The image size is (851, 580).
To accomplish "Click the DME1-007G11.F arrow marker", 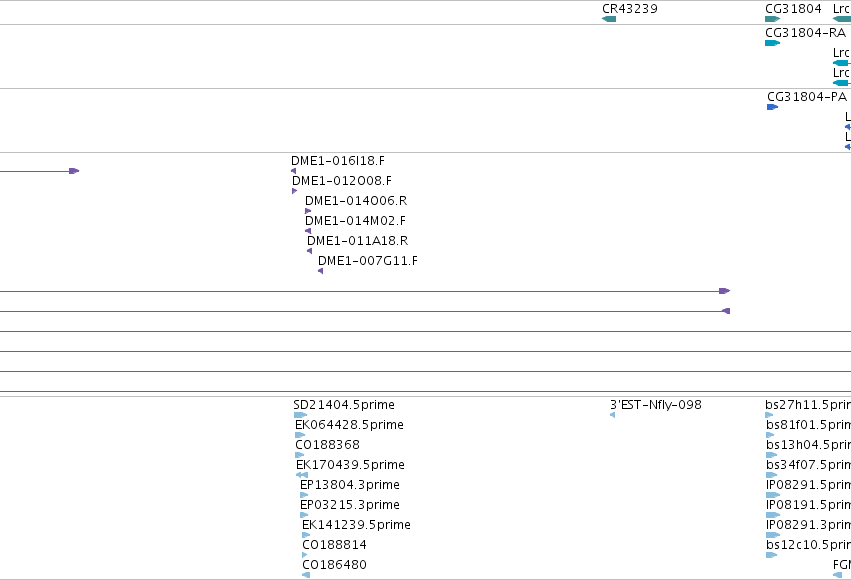I will coord(321,271).
